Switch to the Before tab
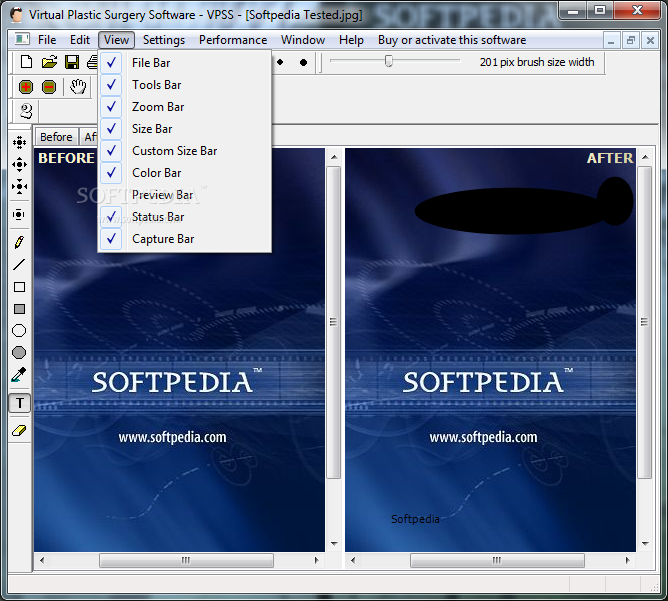 [x=56, y=137]
